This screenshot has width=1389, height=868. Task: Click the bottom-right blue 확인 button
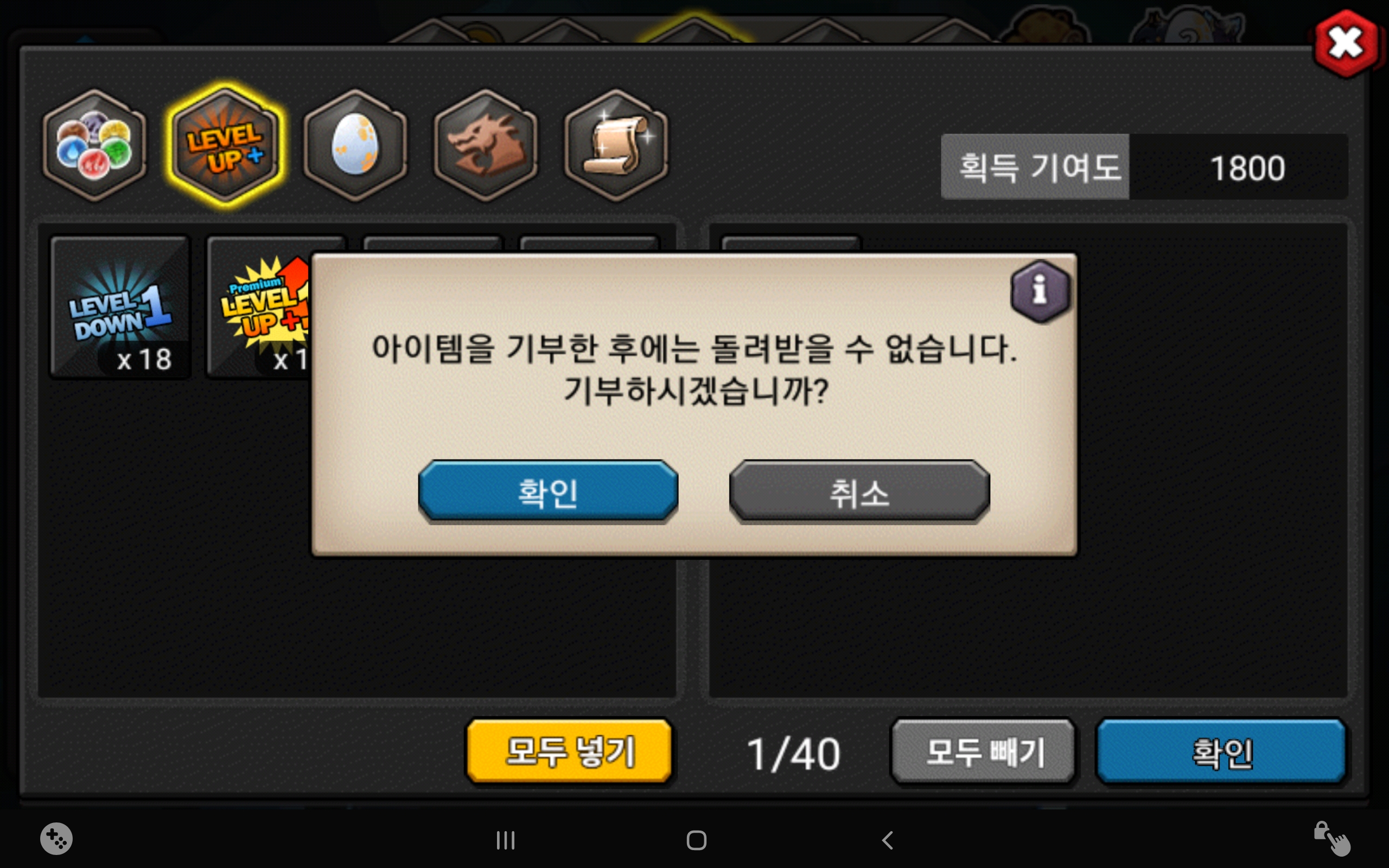tap(1221, 751)
